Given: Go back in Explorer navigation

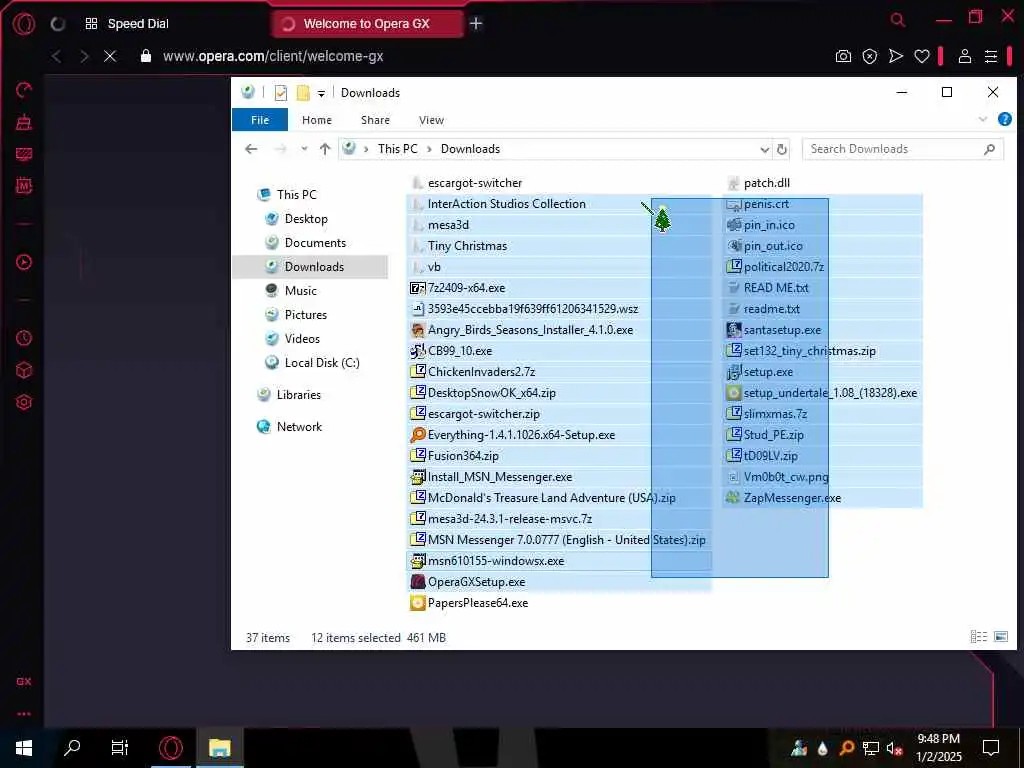Looking at the screenshot, I should tap(251, 149).
